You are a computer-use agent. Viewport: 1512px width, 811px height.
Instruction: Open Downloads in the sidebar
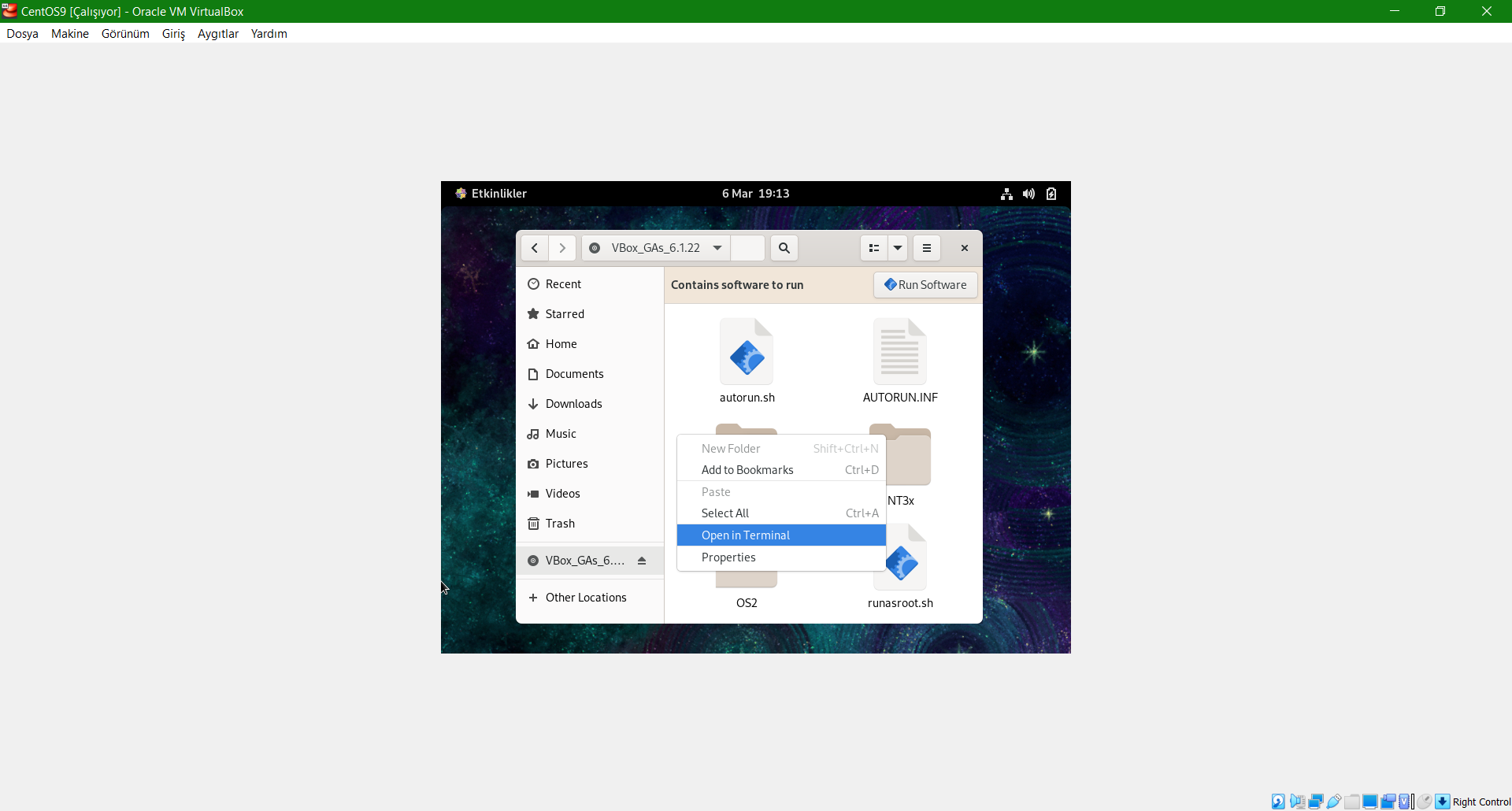point(590,404)
